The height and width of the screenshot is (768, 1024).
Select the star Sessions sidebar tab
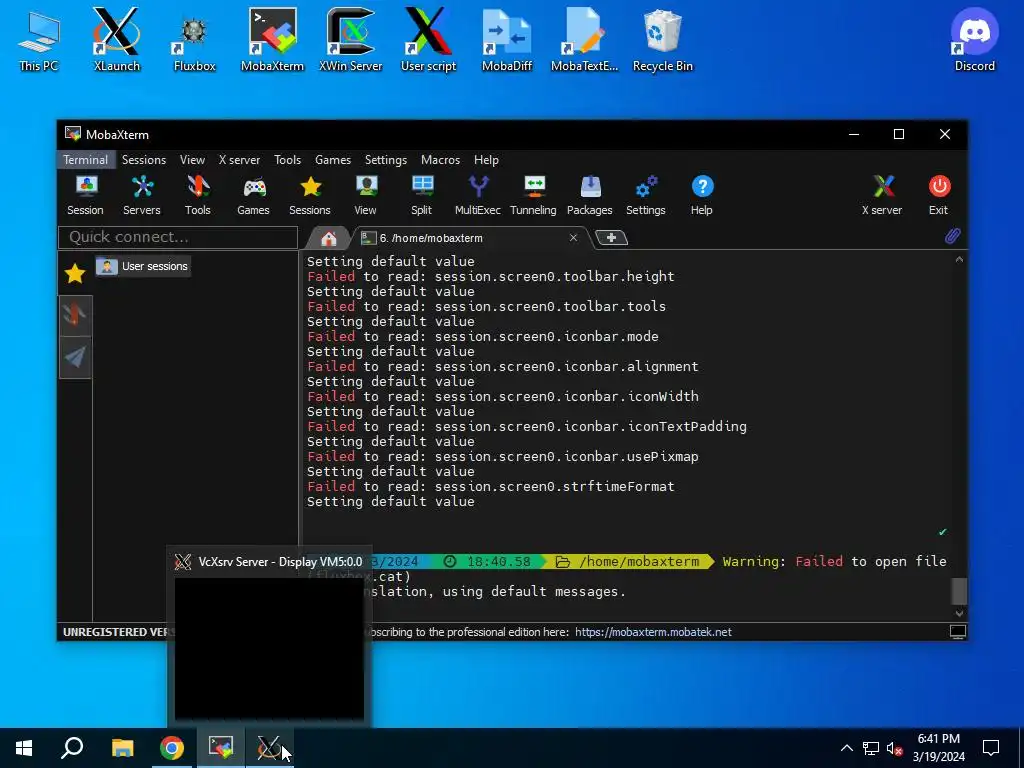[75, 274]
